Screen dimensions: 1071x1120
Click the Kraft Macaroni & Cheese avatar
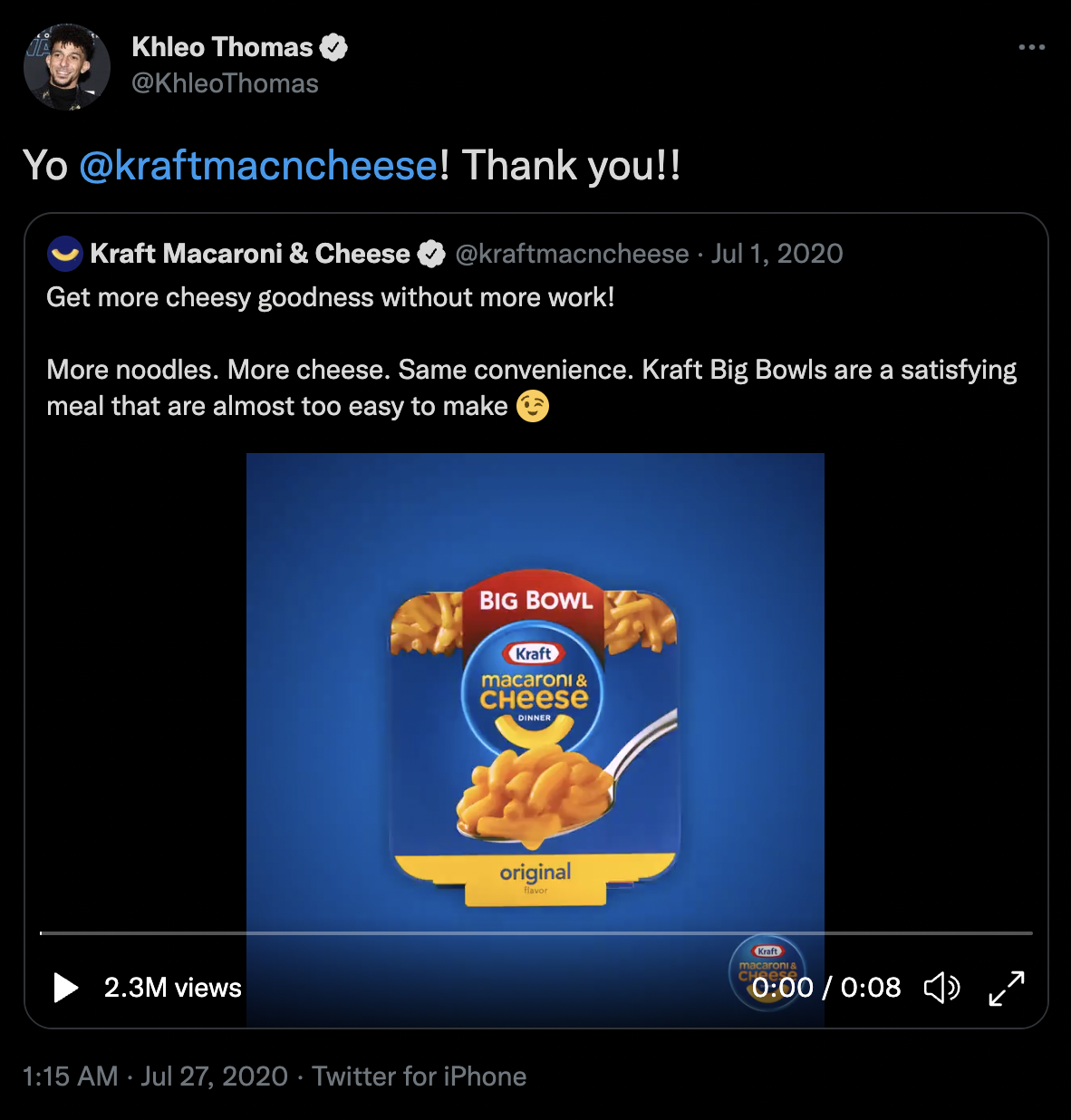pos(65,254)
